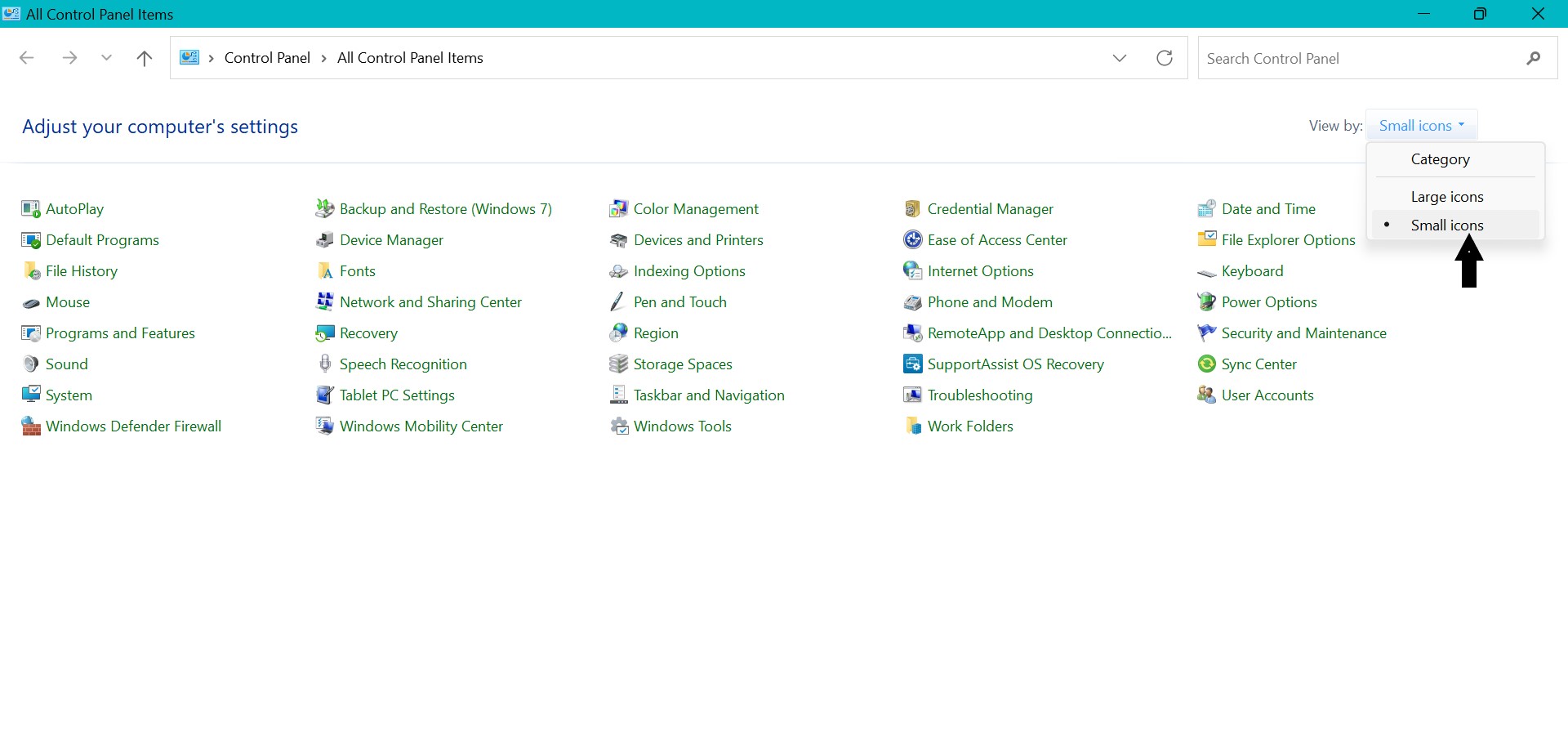
Task: Choose Category from the view menu
Action: click(x=1455, y=159)
